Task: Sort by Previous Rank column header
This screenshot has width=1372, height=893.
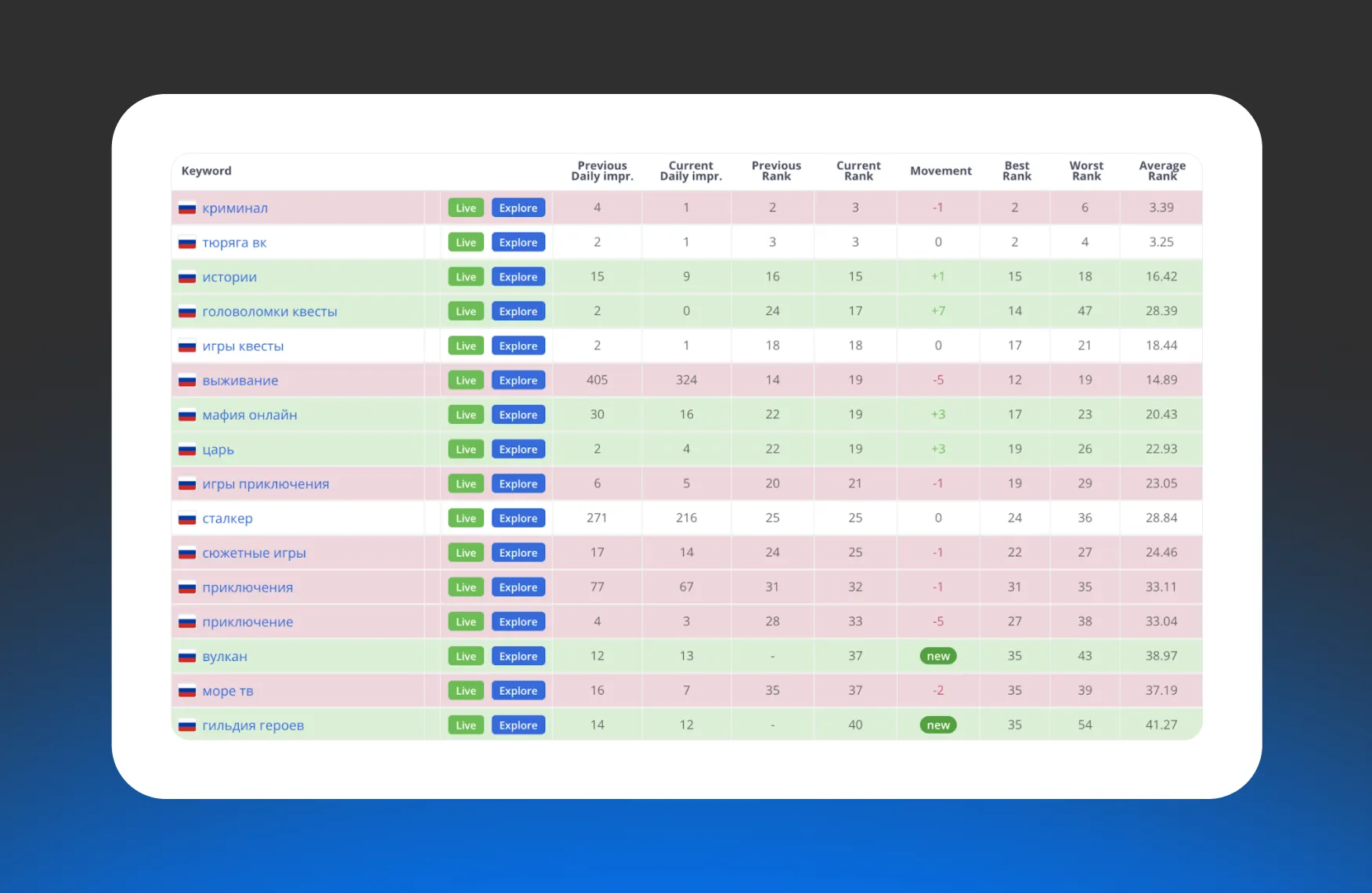Action: [776, 171]
